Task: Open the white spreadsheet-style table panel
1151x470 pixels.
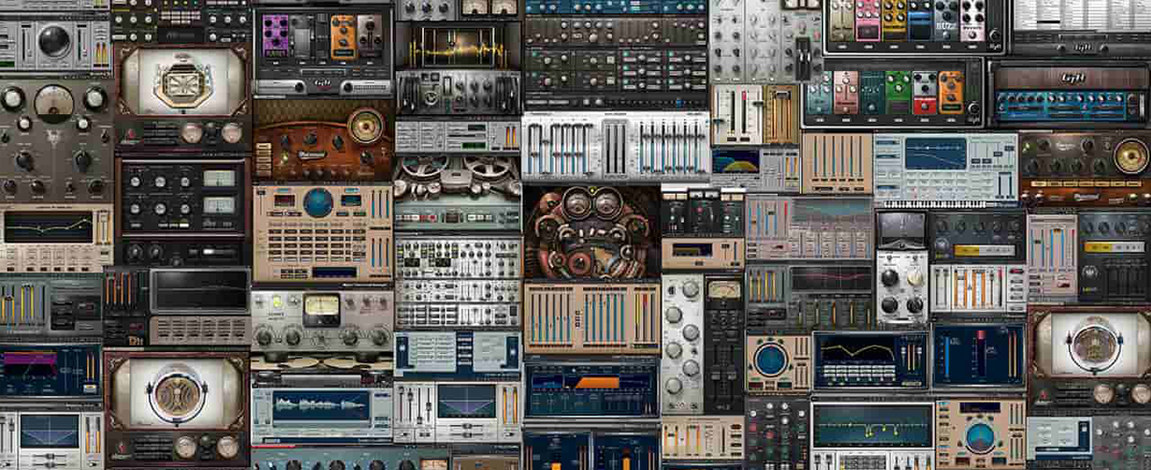Action: (1081, 16)
